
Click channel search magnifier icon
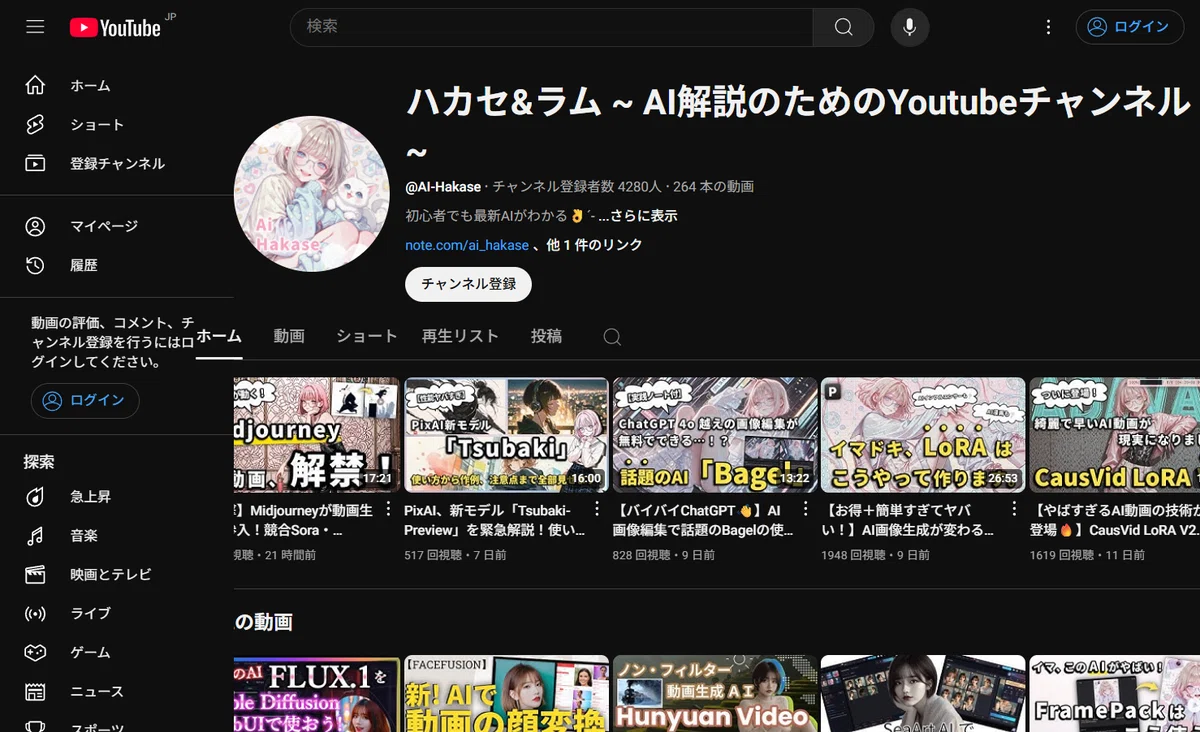(612, 337)
